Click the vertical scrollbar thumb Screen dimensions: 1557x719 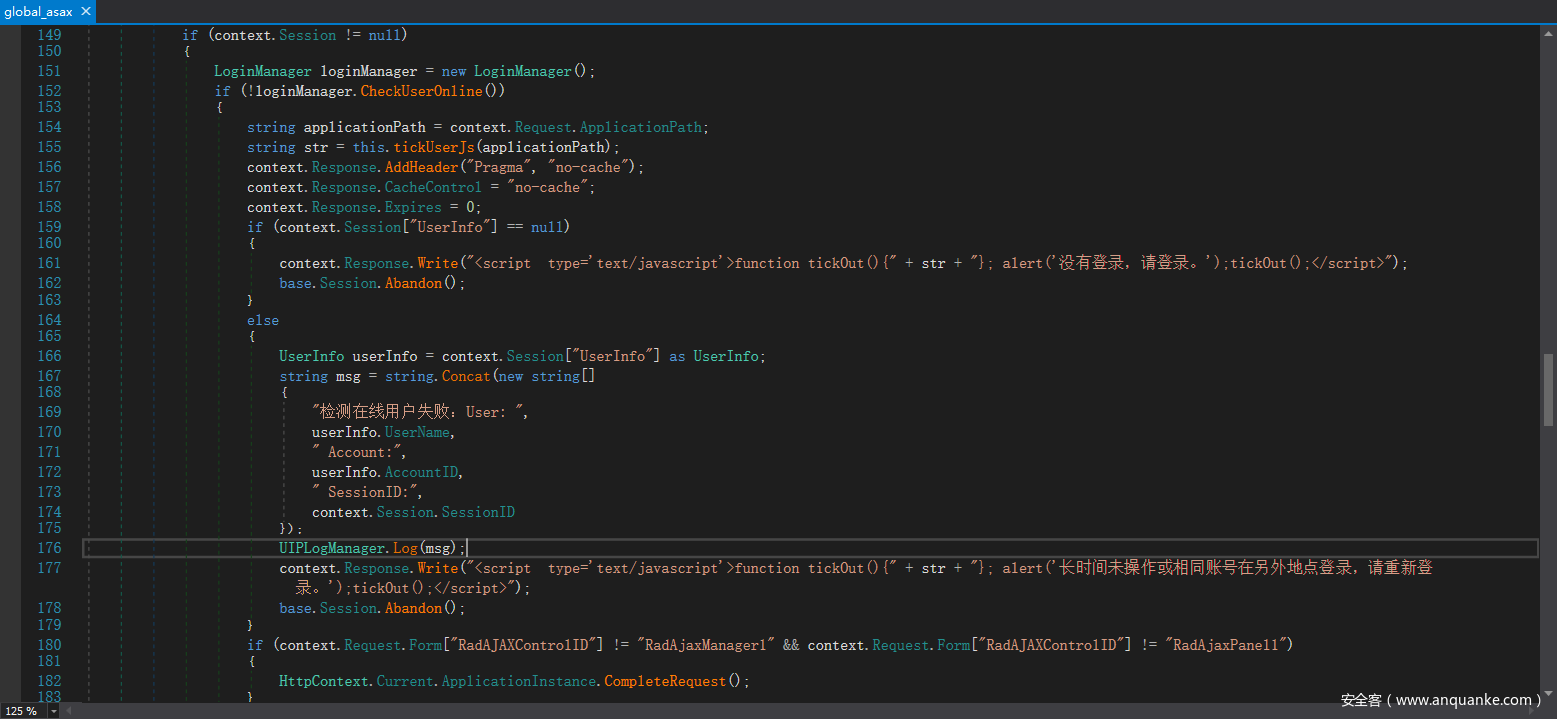coord(1548,389)
